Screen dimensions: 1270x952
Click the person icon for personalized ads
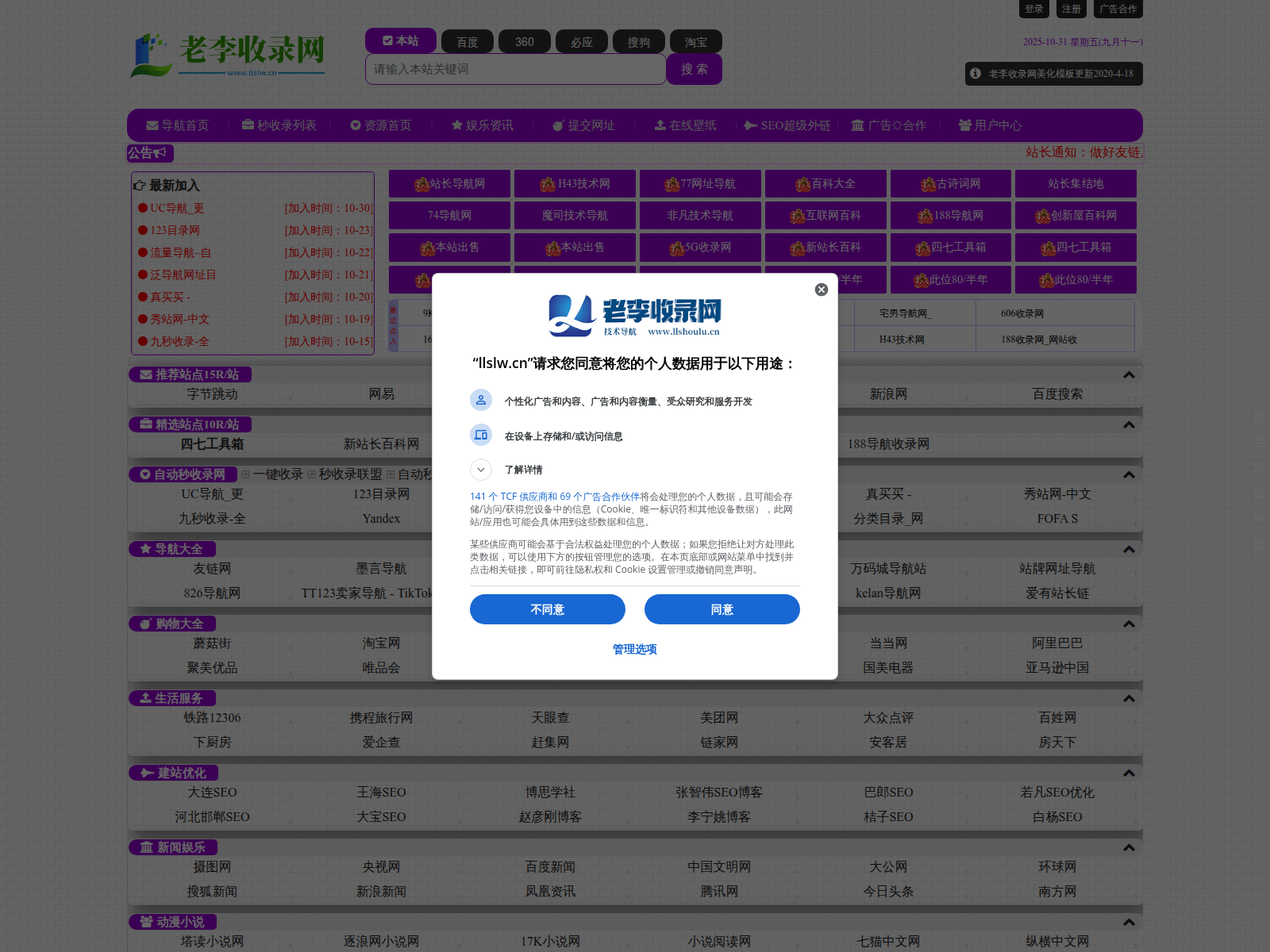coord(481,401)
